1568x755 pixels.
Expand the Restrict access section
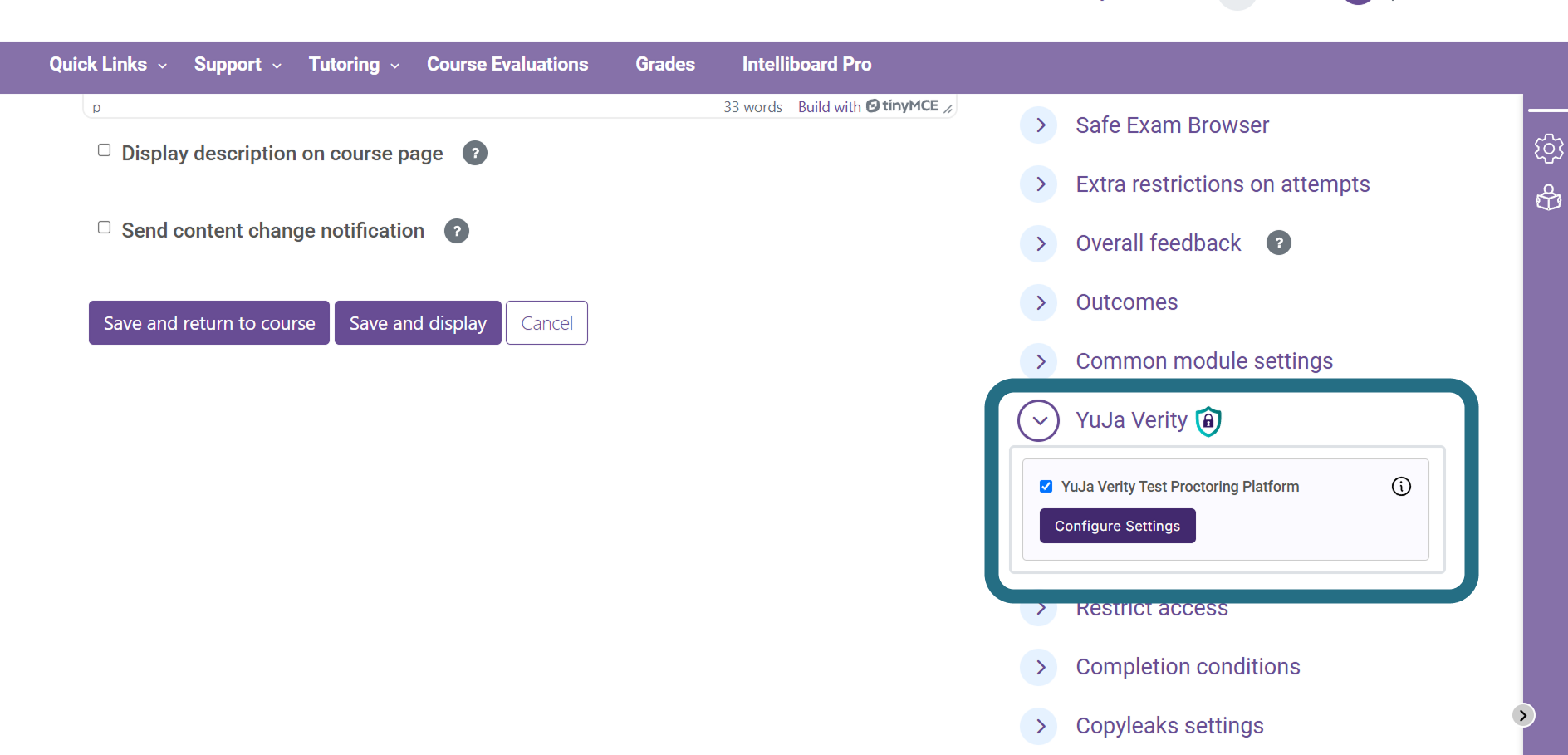point(1039,612)
